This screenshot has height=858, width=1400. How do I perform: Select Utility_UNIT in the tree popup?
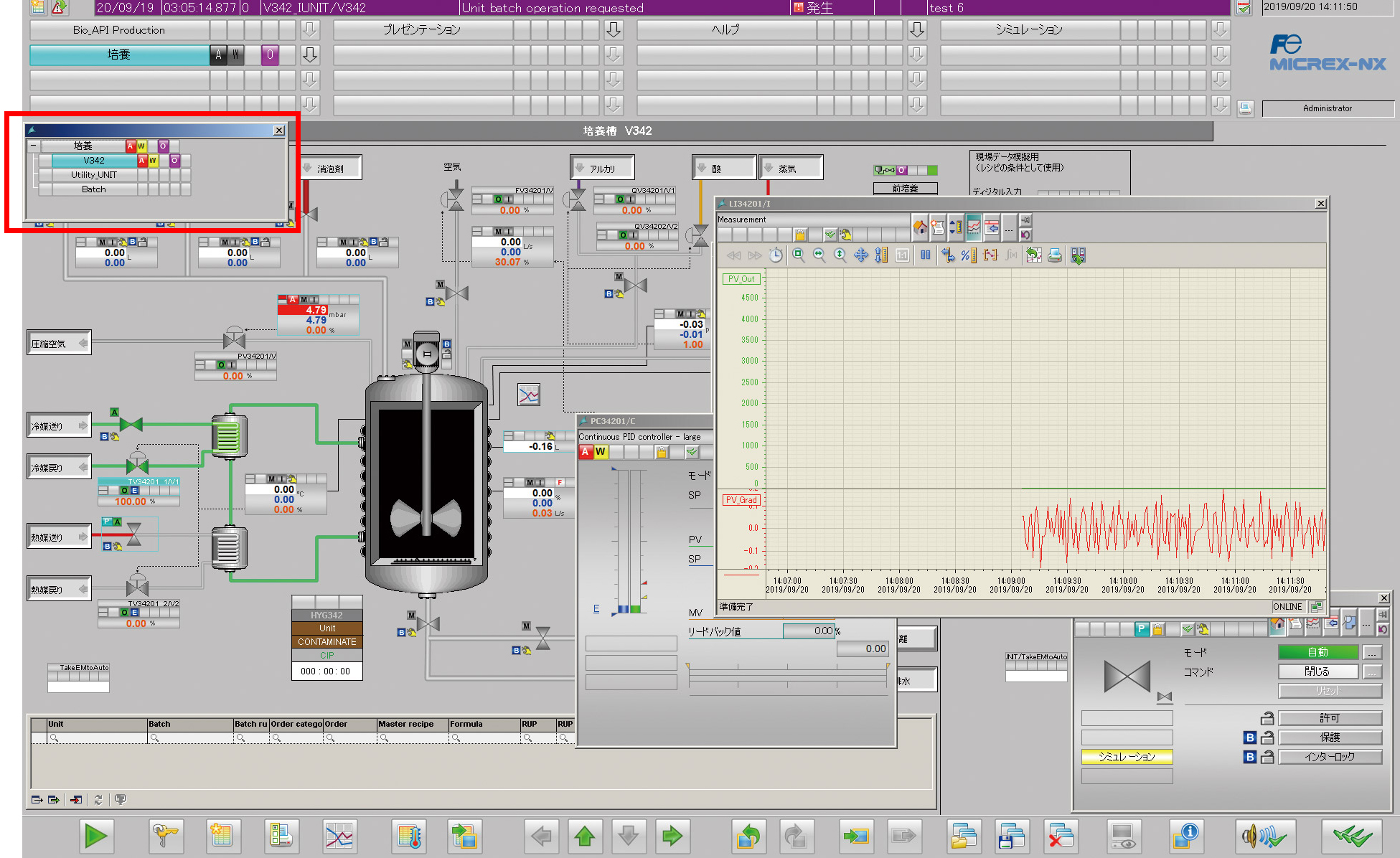click(94, 175)
